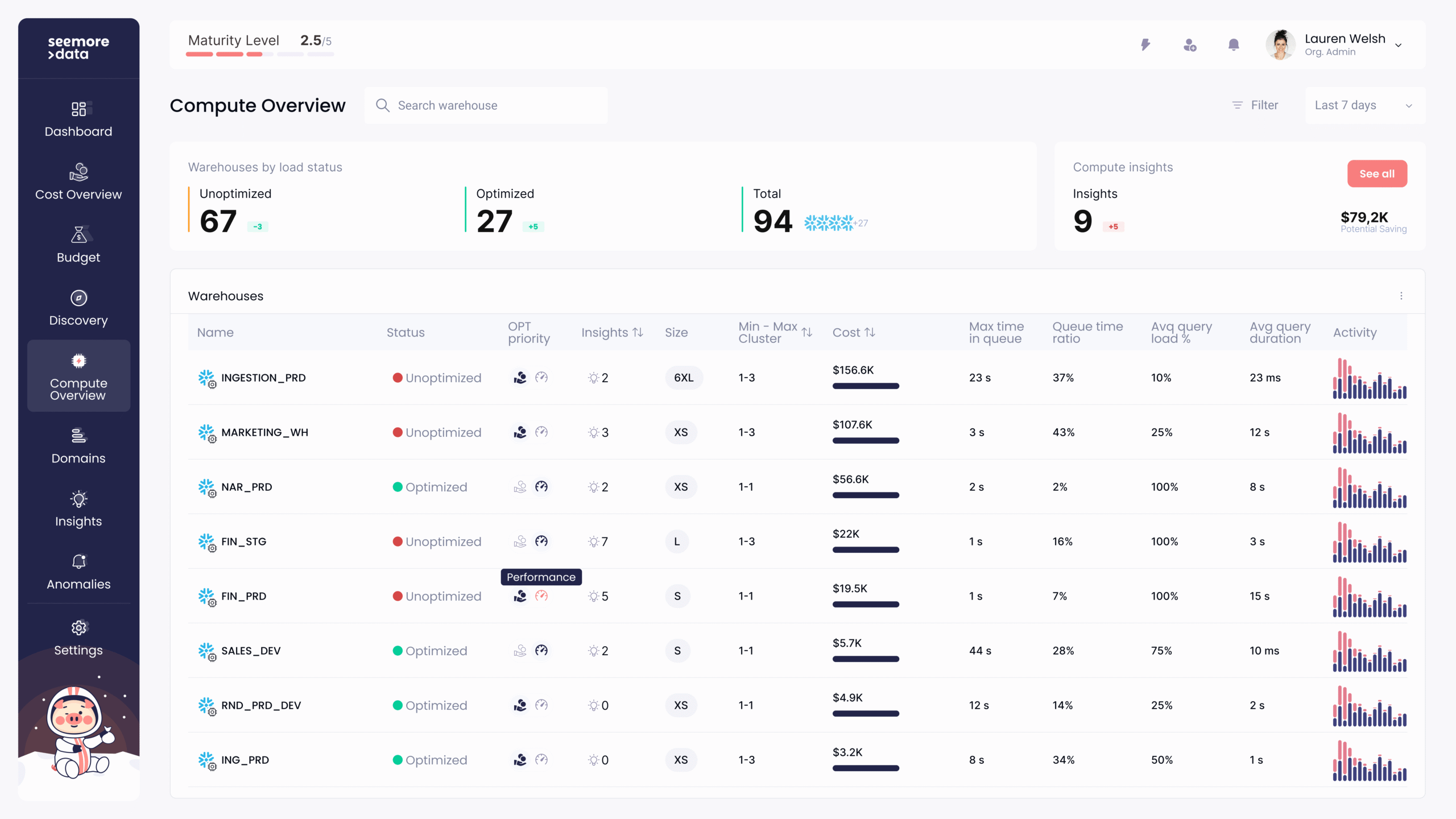Image resolution: width=1456 pixels, height=819 pixels.
Task: Open the INGESTION_PRD warehouse row
Action: 797,378
